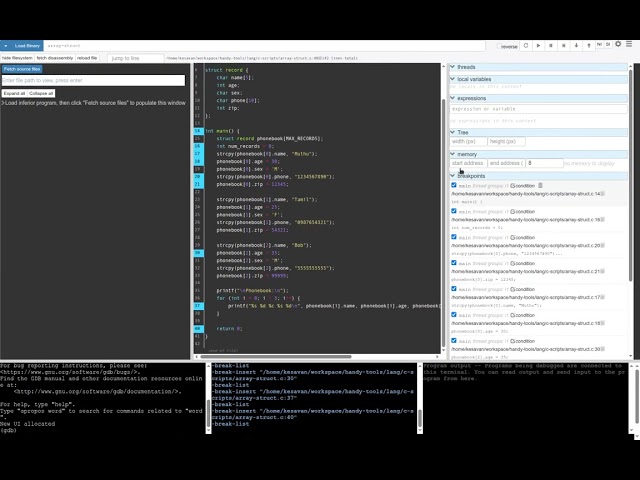Focus the jump to line field
This screenshot has height=480, width=640.
coord(136,58)
